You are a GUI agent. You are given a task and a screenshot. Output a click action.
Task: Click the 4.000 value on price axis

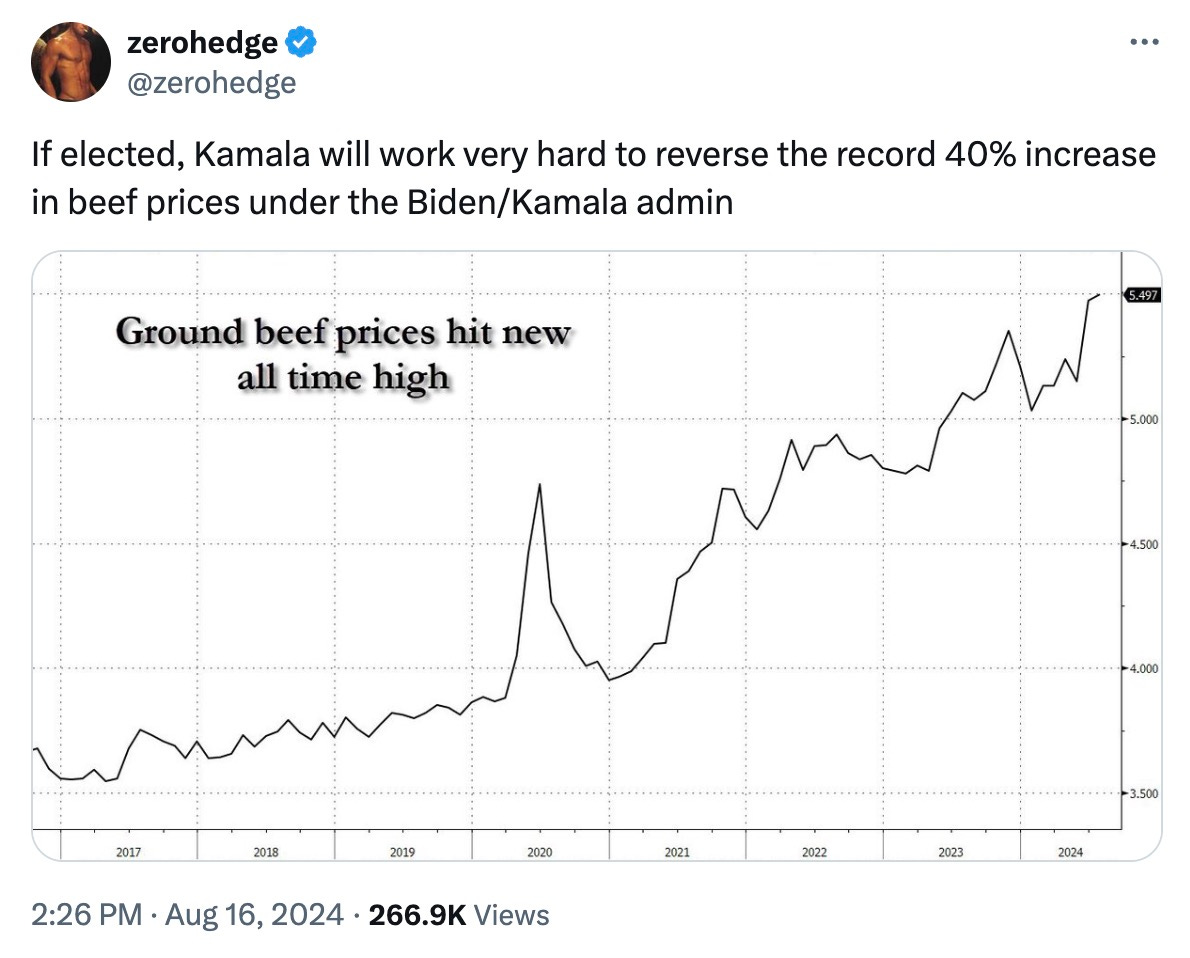coord(1144,669)
